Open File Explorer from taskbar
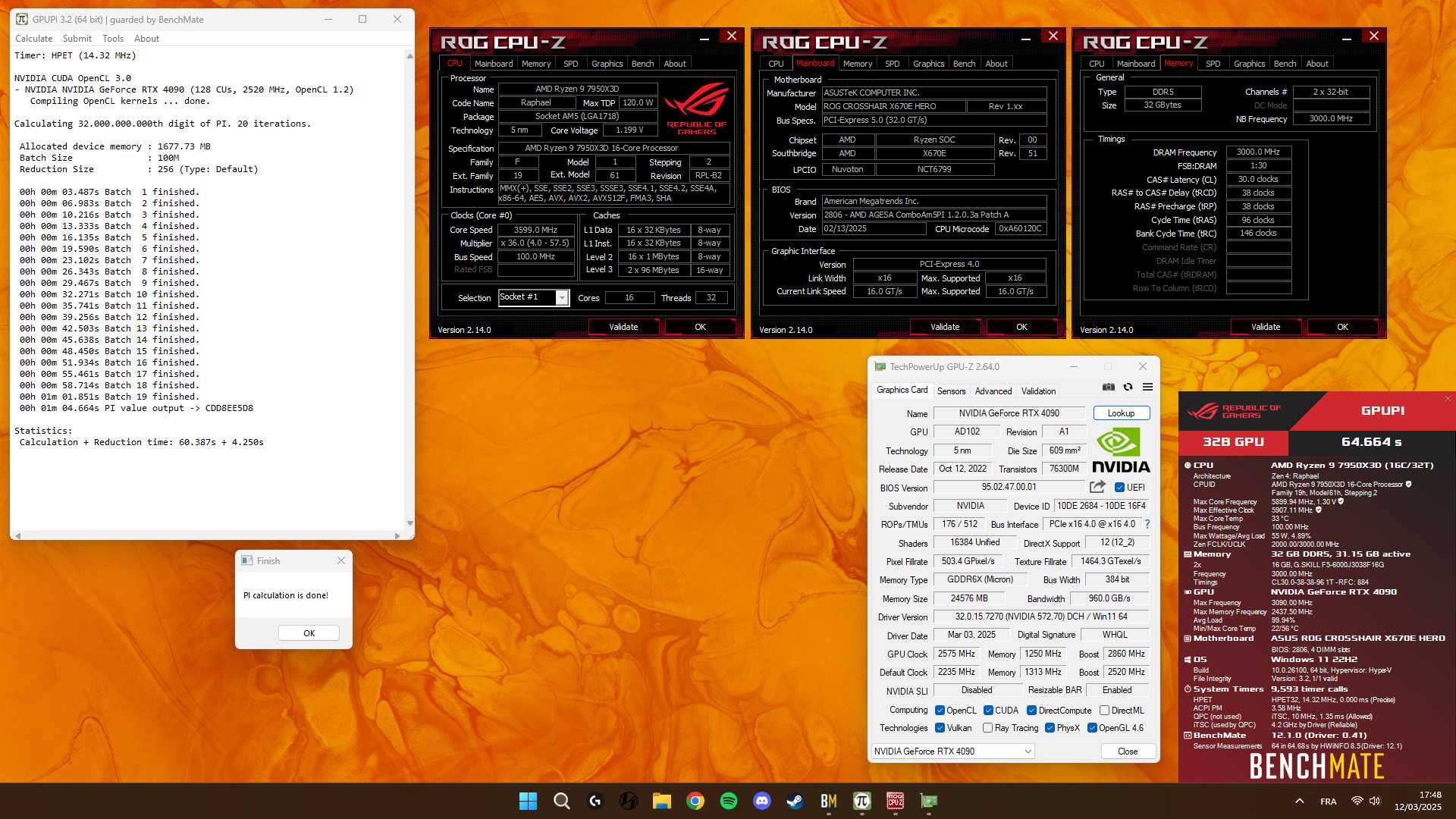Screen dimensions: 1456x819 (x=661, y=801)
